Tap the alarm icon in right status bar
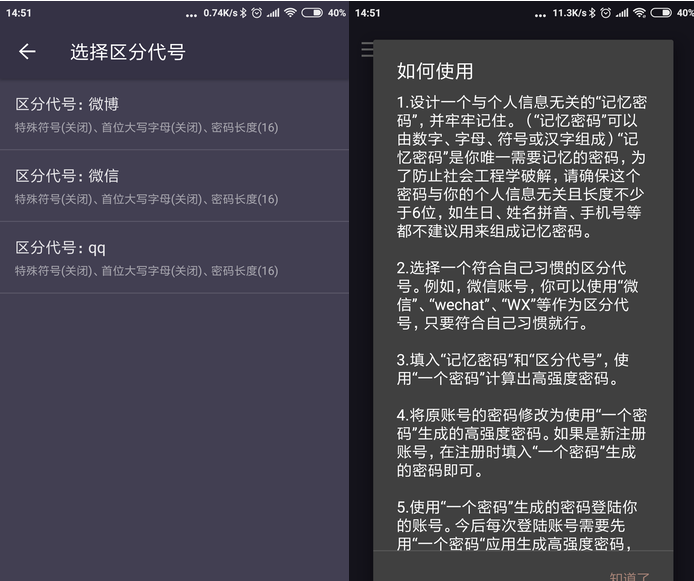Viewport: 694px width, 581px height. (606, 13)
